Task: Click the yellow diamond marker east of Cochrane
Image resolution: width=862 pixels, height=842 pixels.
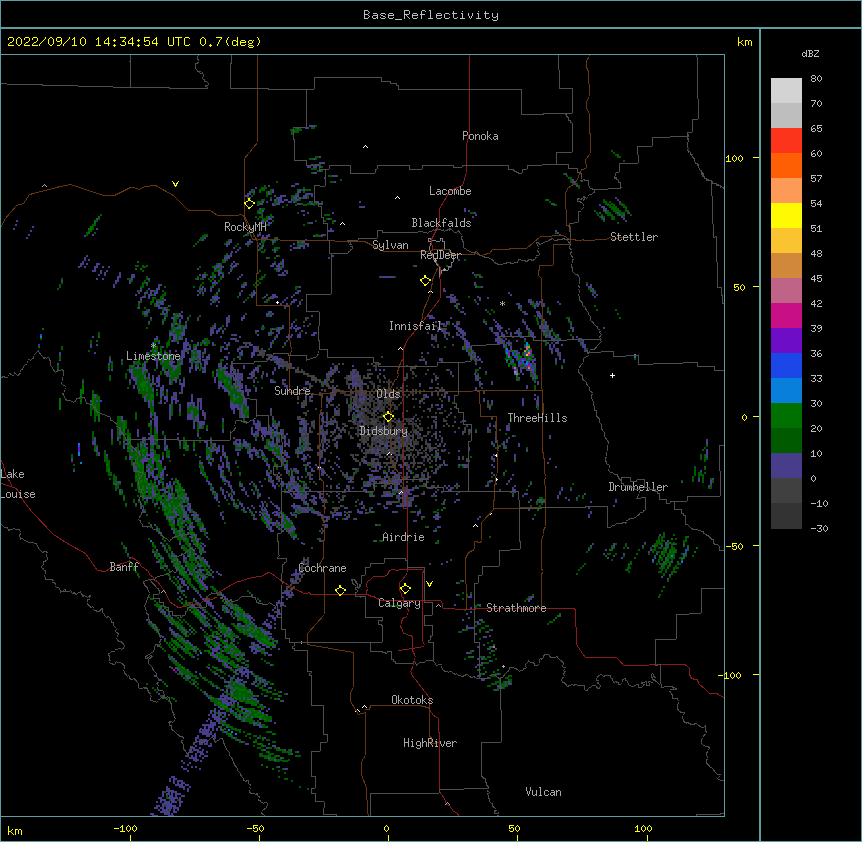Action: pos(340,590)
